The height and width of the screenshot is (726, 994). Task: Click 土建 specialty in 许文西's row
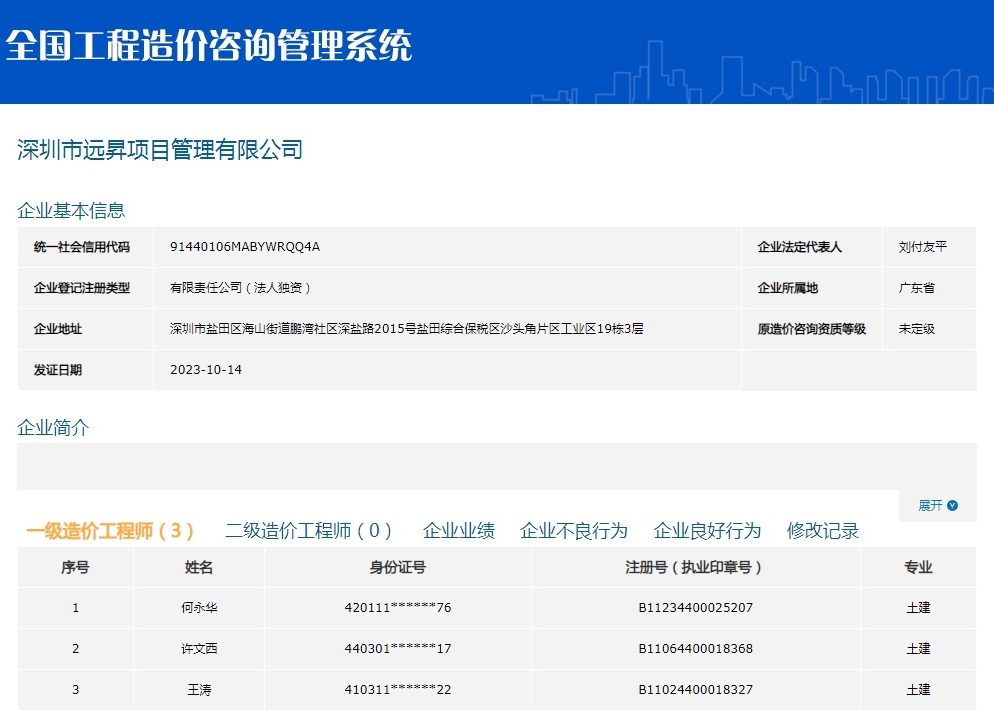pyautogui.click(x=918, y=649)
